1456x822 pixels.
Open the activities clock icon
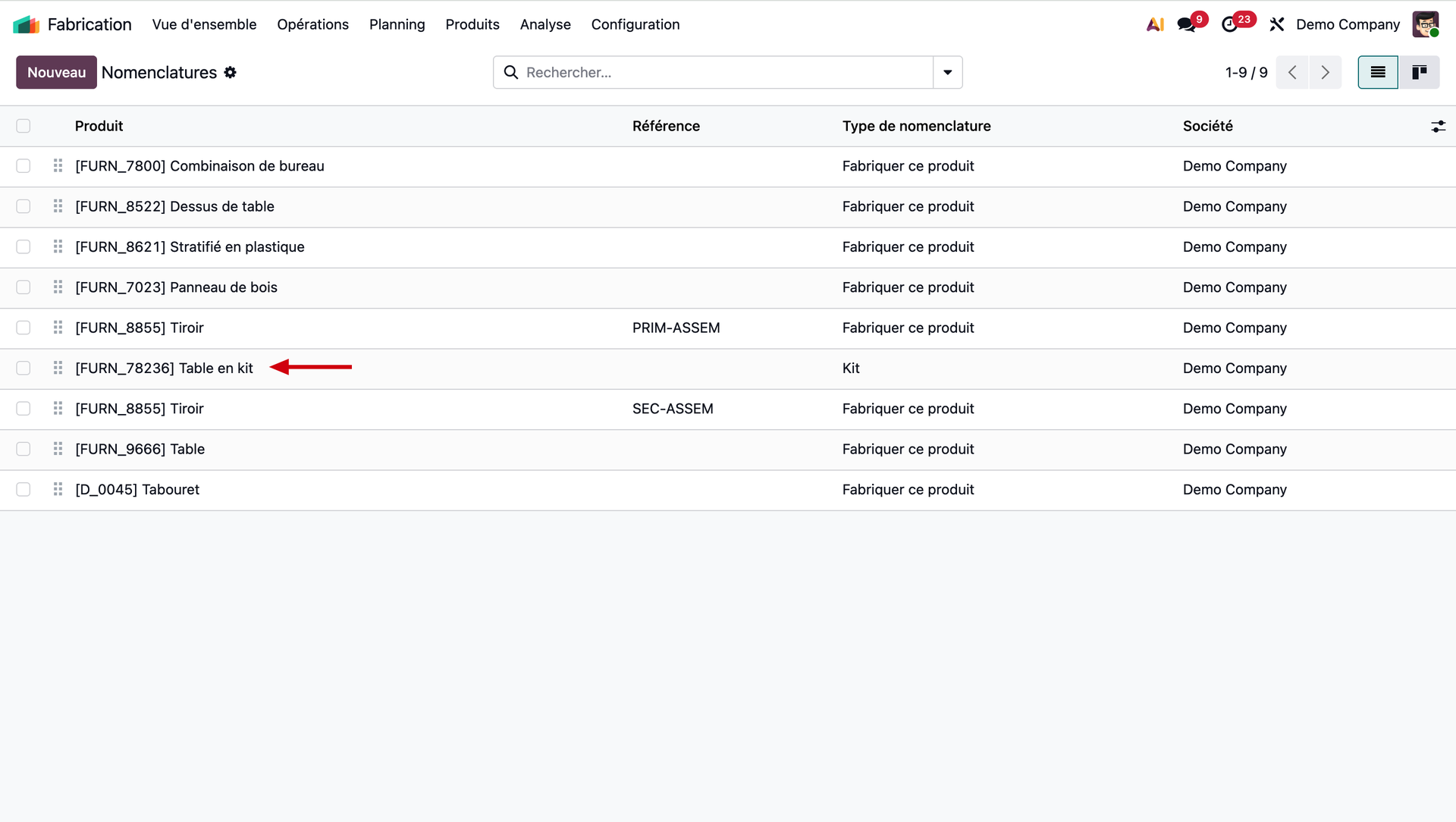(x=1230, y=24)
